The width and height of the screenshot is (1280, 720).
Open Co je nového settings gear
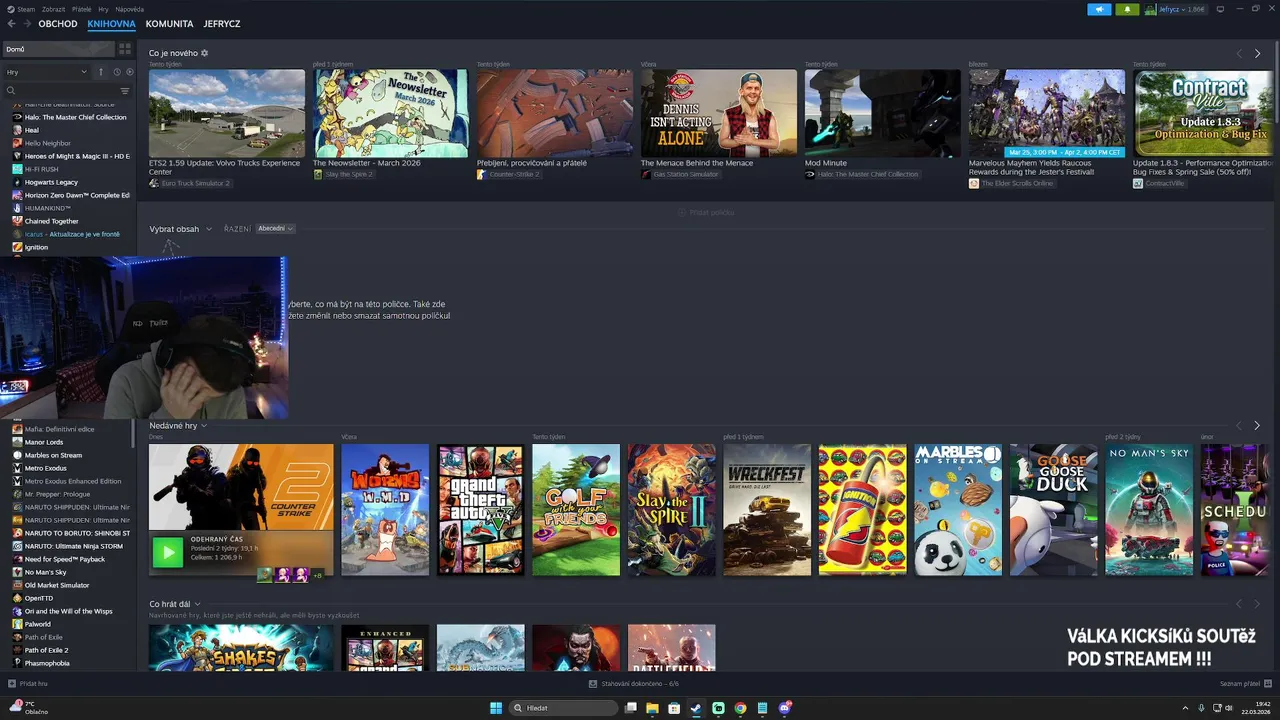click(x=205, y=53)
